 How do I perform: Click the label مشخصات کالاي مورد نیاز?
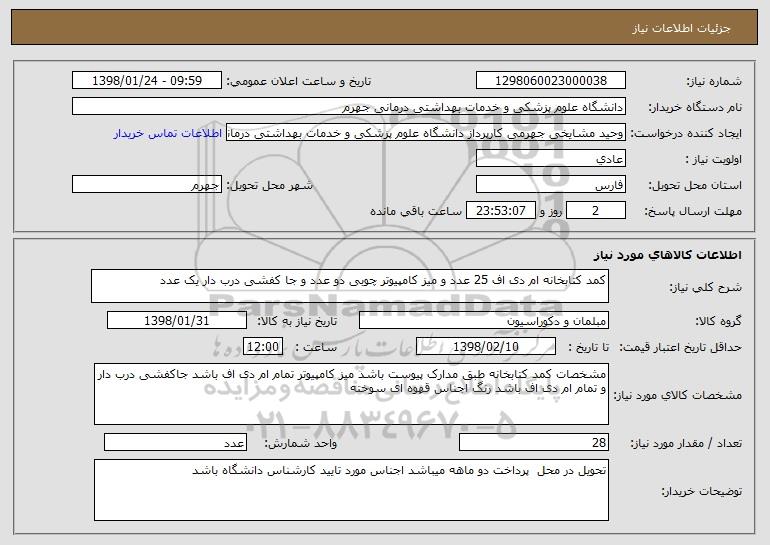678,395
